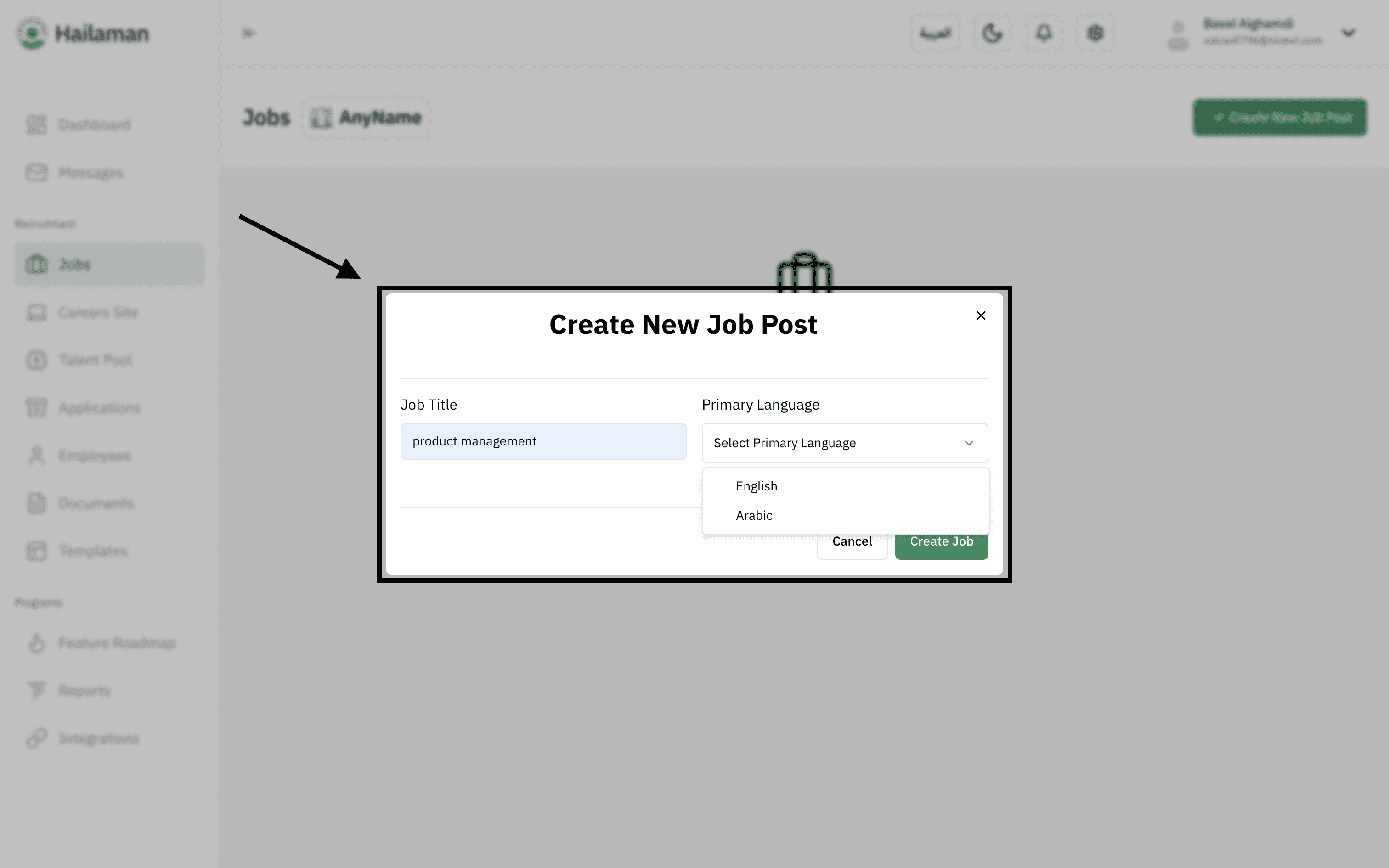Switch the interface language to Arabic
Image resolution: width=1389 pixels, height=868 pixels.
point(935,33)
